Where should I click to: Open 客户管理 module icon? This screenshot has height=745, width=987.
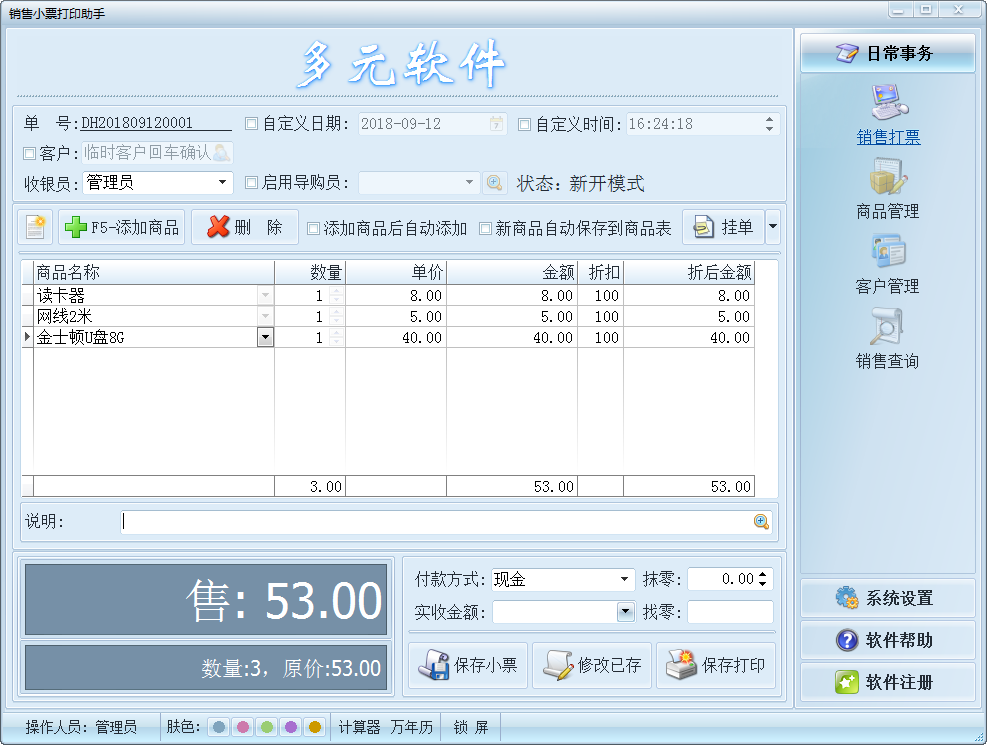click(x=888, y=264)
